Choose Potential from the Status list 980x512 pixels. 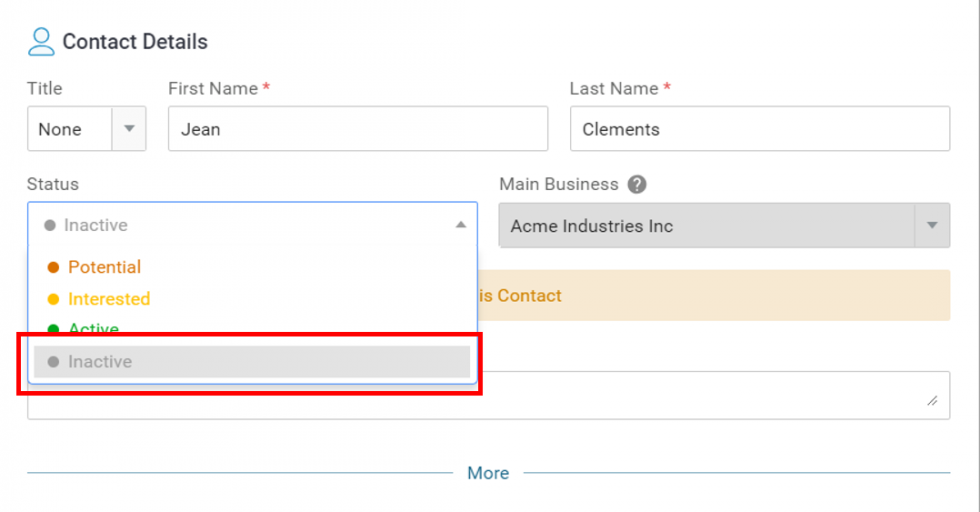tap(104, 267)
